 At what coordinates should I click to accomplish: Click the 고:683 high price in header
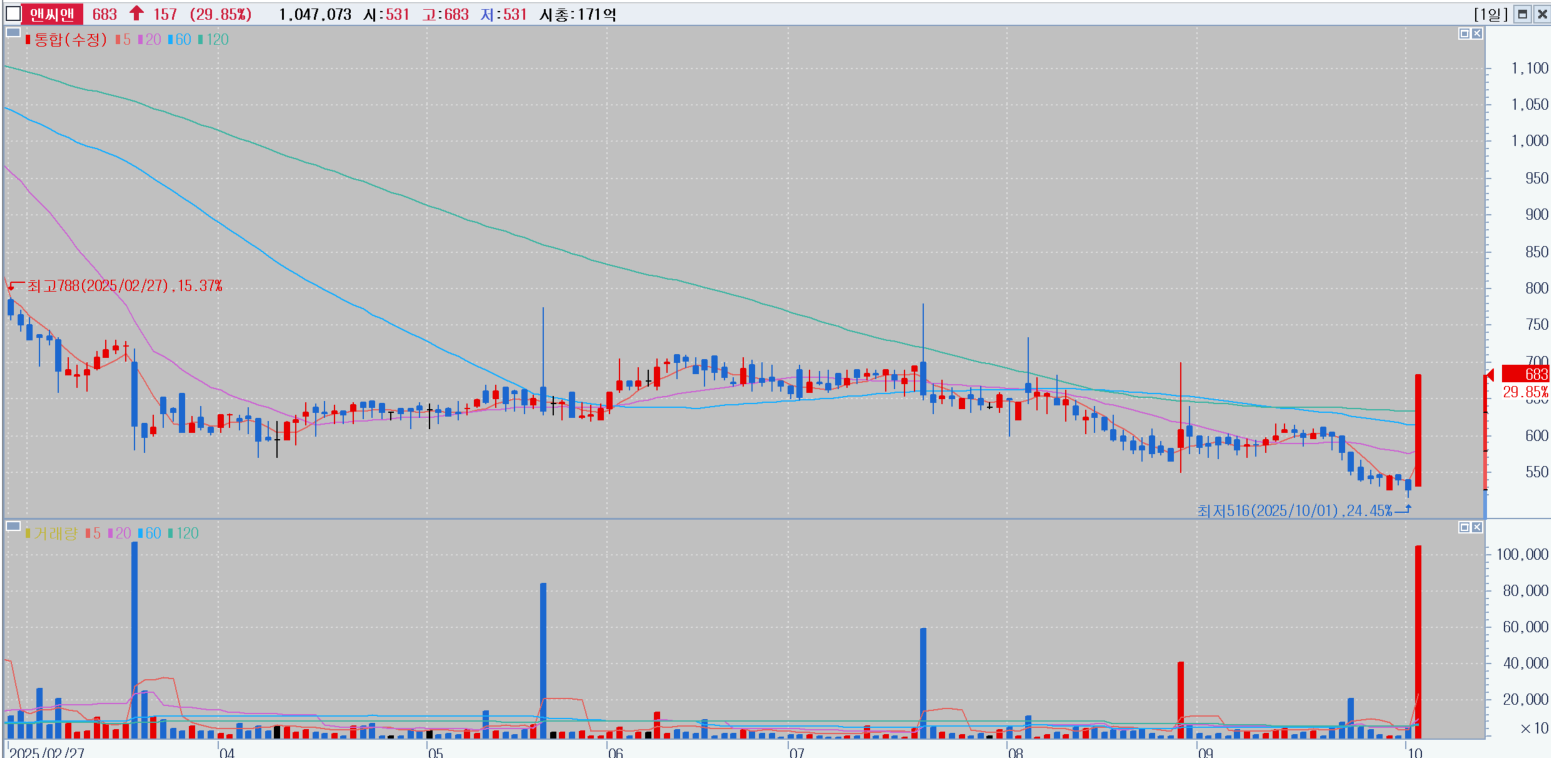tap(444, 14)
